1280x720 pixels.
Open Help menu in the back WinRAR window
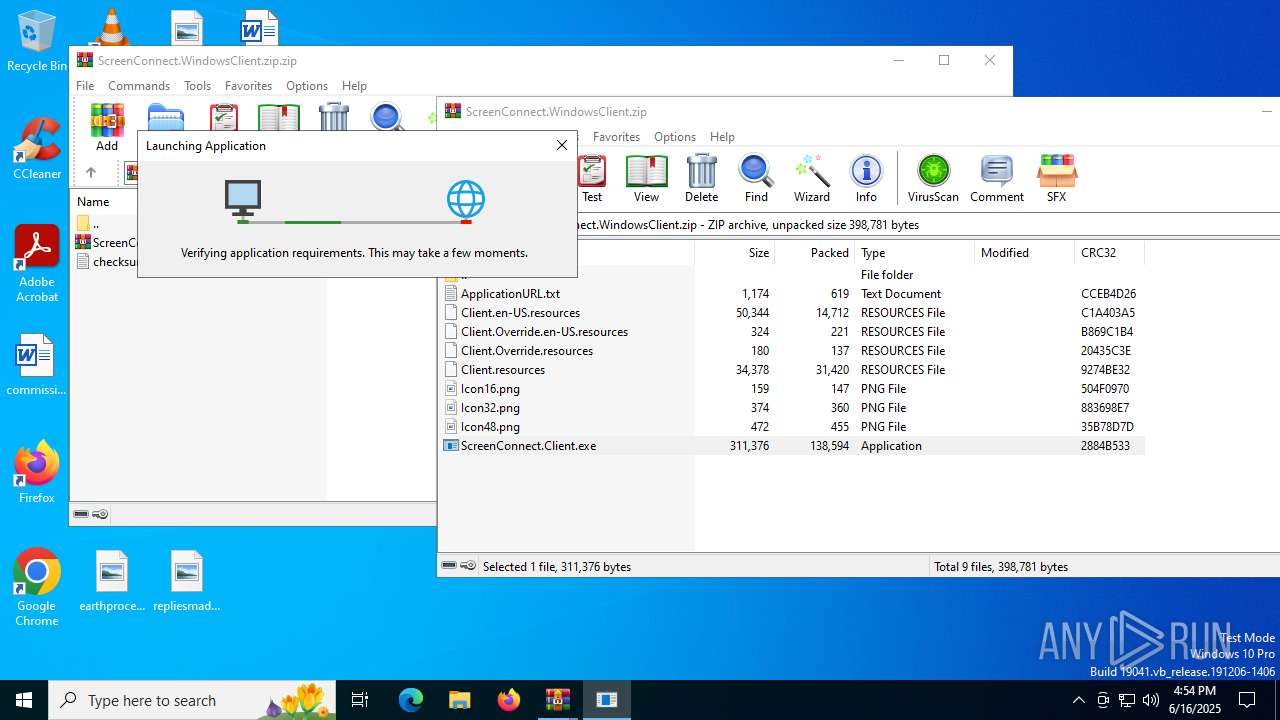point(354,86)
